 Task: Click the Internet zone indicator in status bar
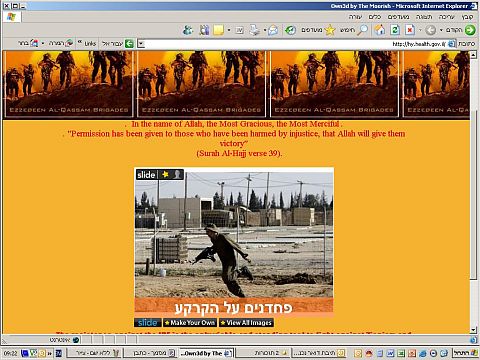coord(64,340)
